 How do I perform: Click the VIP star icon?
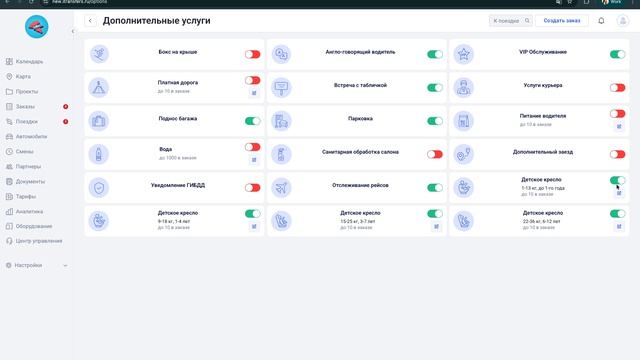point(464,54)
